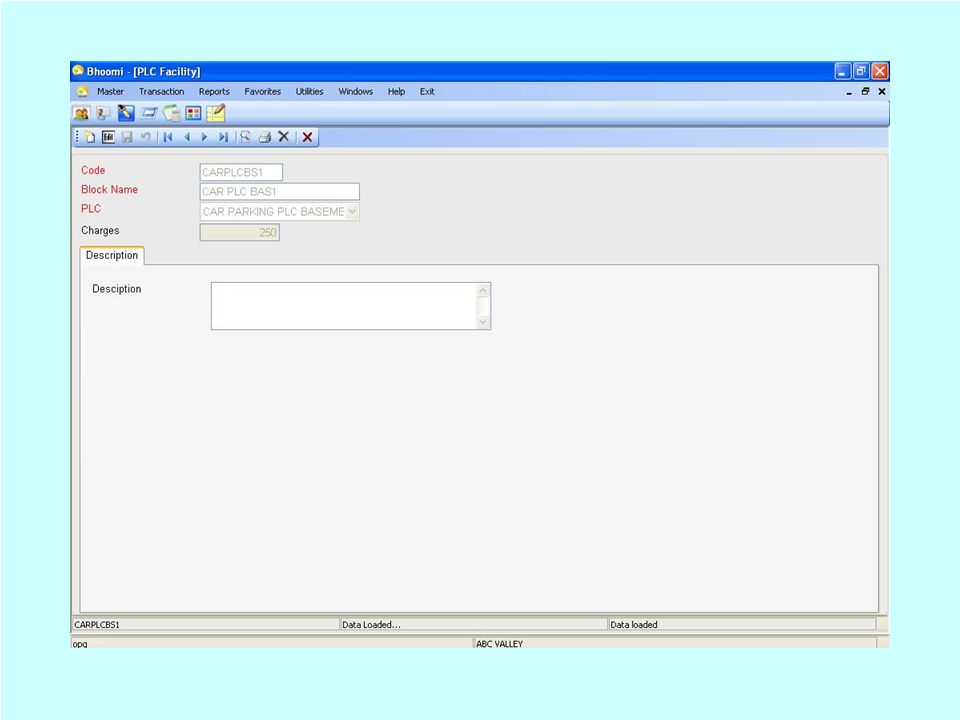Click the printer icon
960x720 pixels.
264,137
